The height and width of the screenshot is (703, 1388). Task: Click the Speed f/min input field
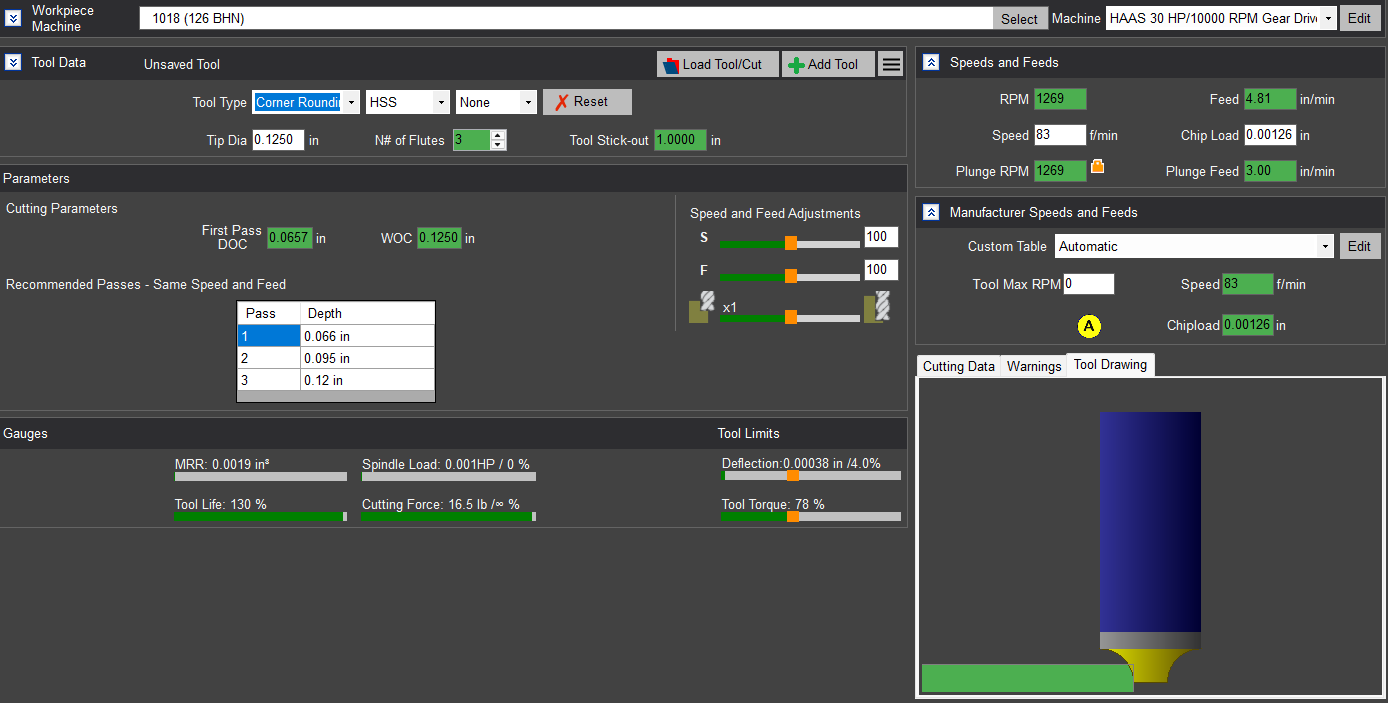[x=1060, y=135]
